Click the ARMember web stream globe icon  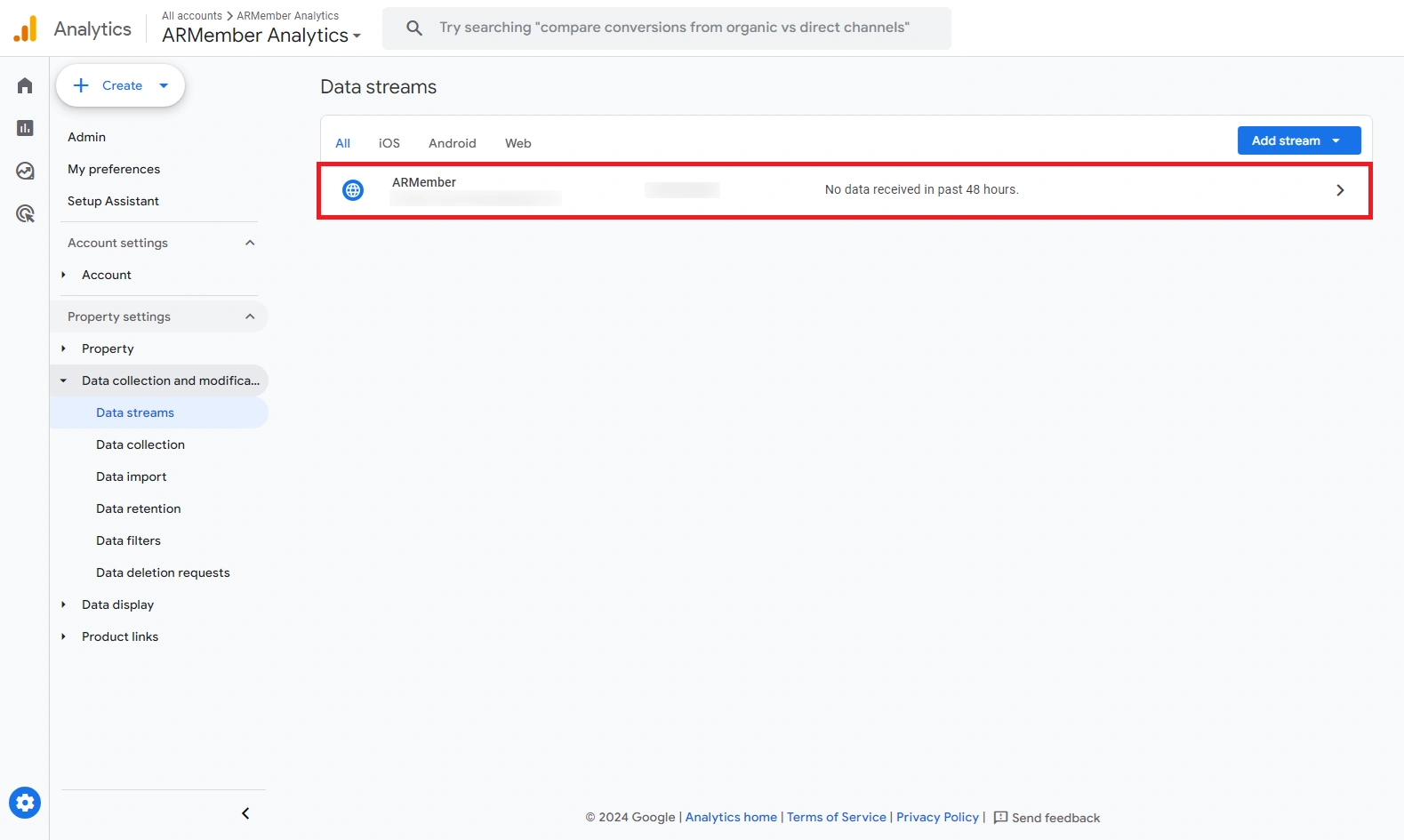pyautogui.click(x=353, y=189)
